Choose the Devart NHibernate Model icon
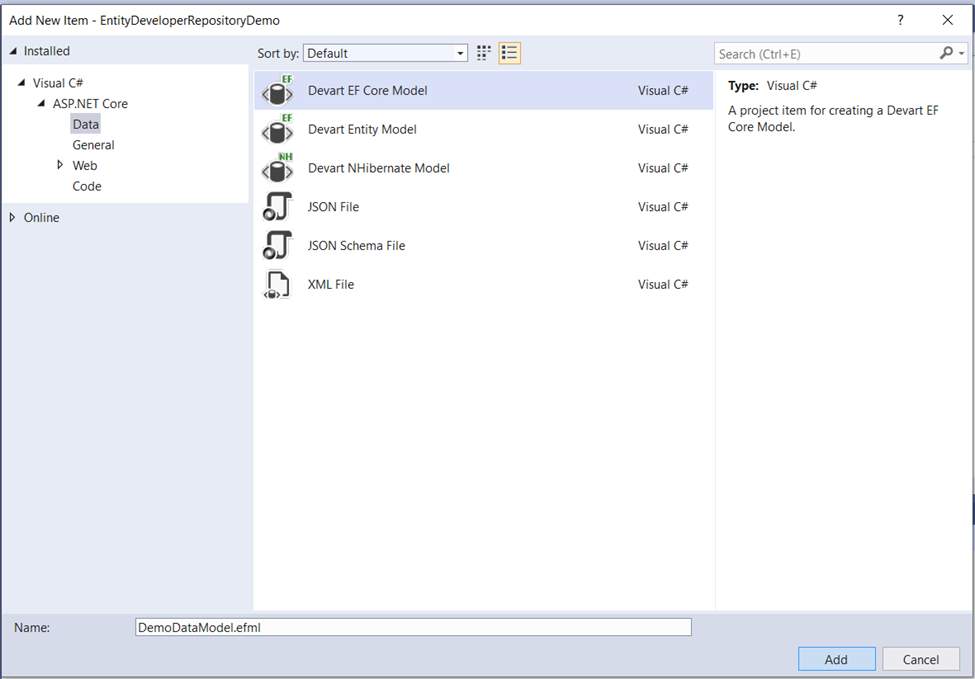This screenshot has height=679, width=975. pyautogui.click(x=277, y=168)
